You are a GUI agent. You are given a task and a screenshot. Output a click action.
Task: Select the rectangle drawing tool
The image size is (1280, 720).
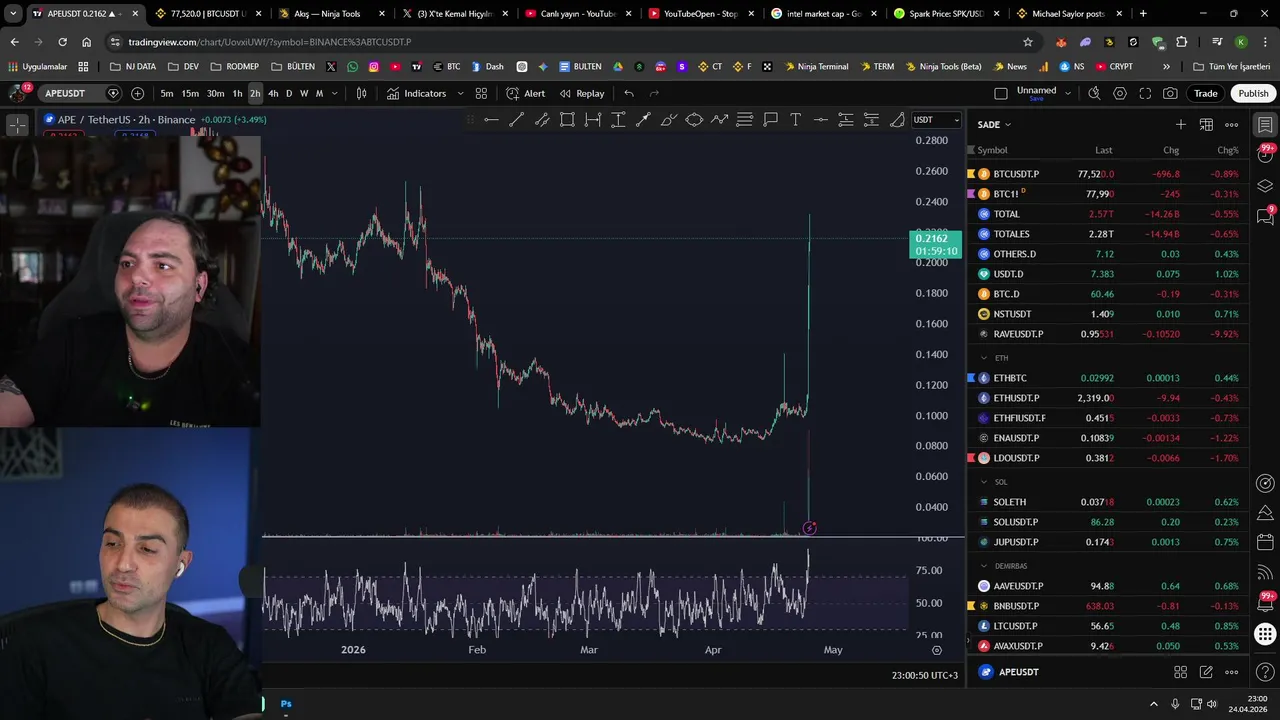pos(567,120)
